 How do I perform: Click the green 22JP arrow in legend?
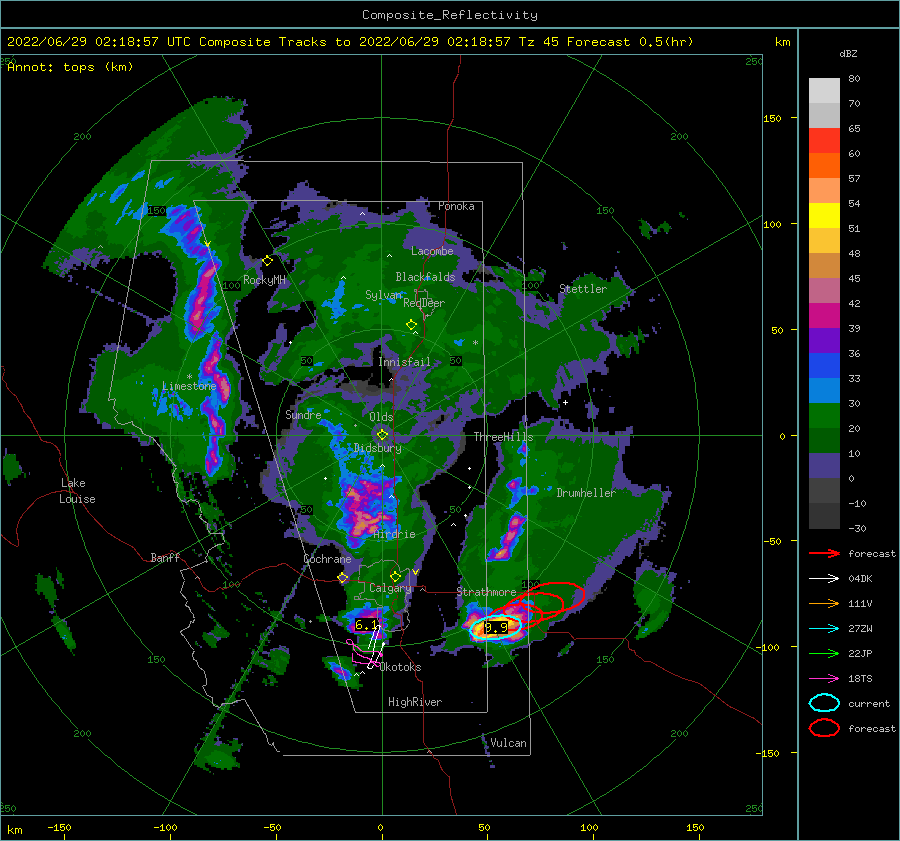(824, 653)
